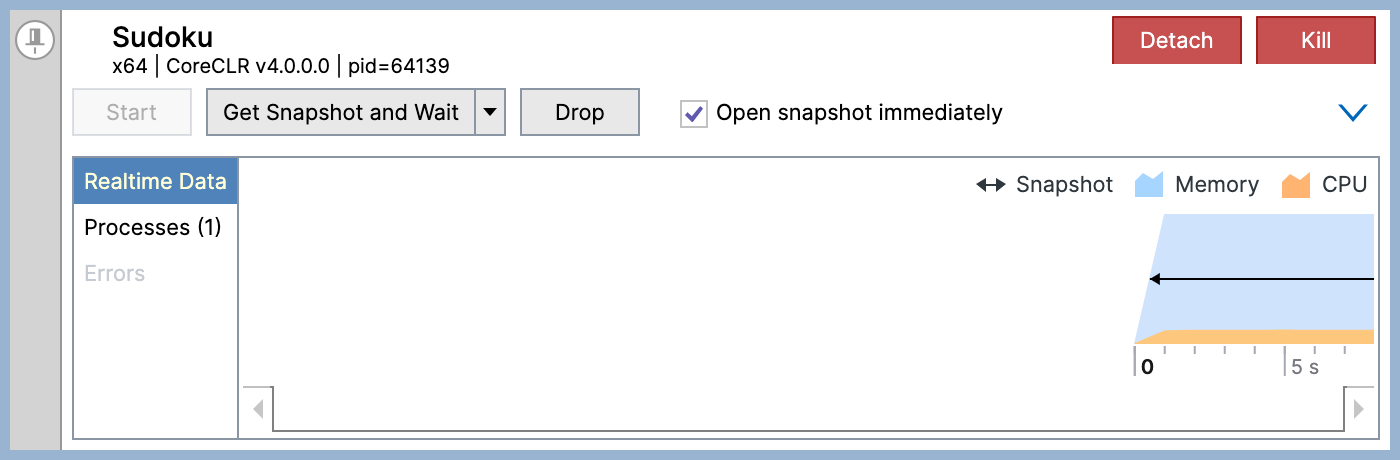Click the black snapshot arrow in chart
This screenshot has width=1400, height=460.
point(1260,279)
